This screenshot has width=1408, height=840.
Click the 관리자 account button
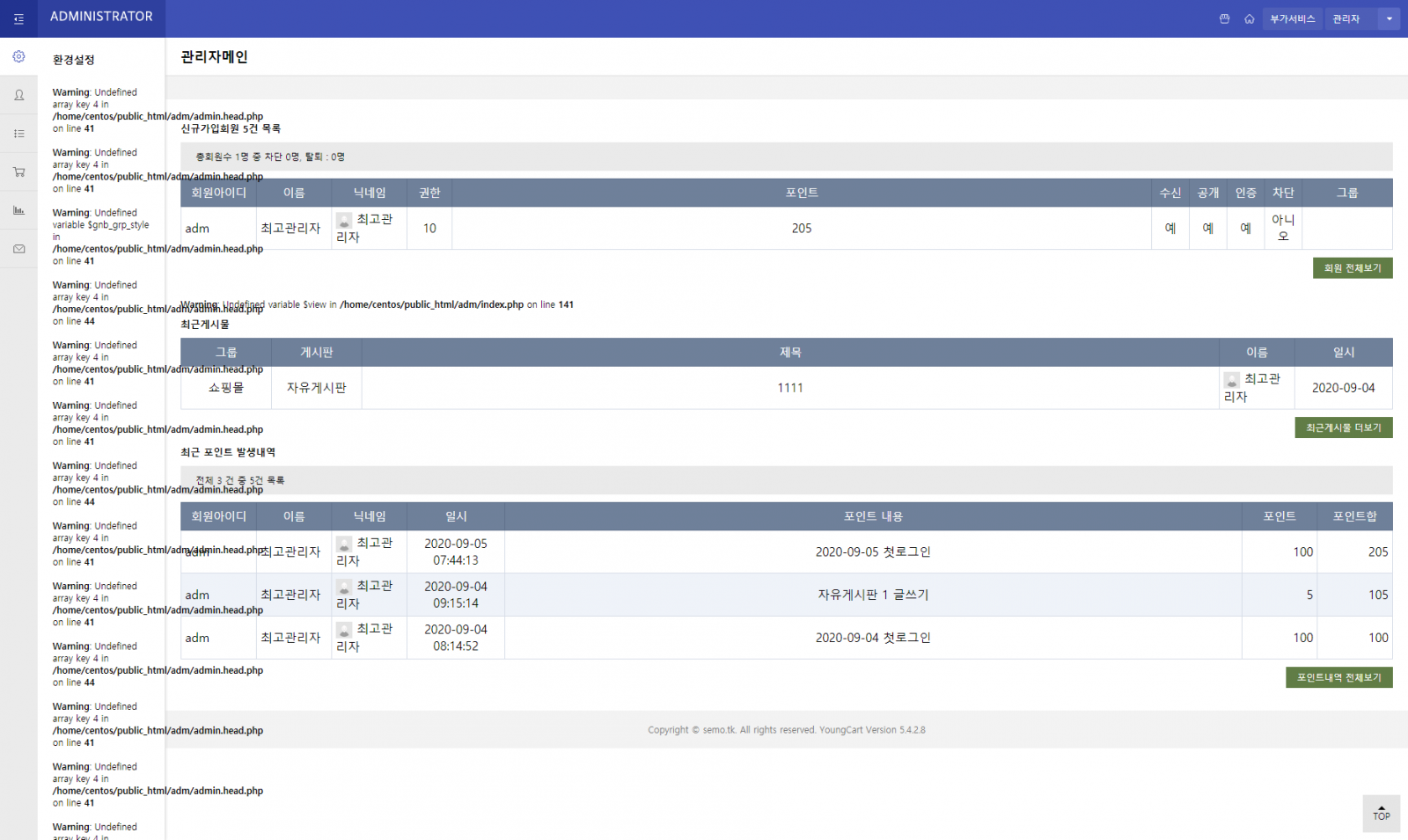pos(1346,18)
